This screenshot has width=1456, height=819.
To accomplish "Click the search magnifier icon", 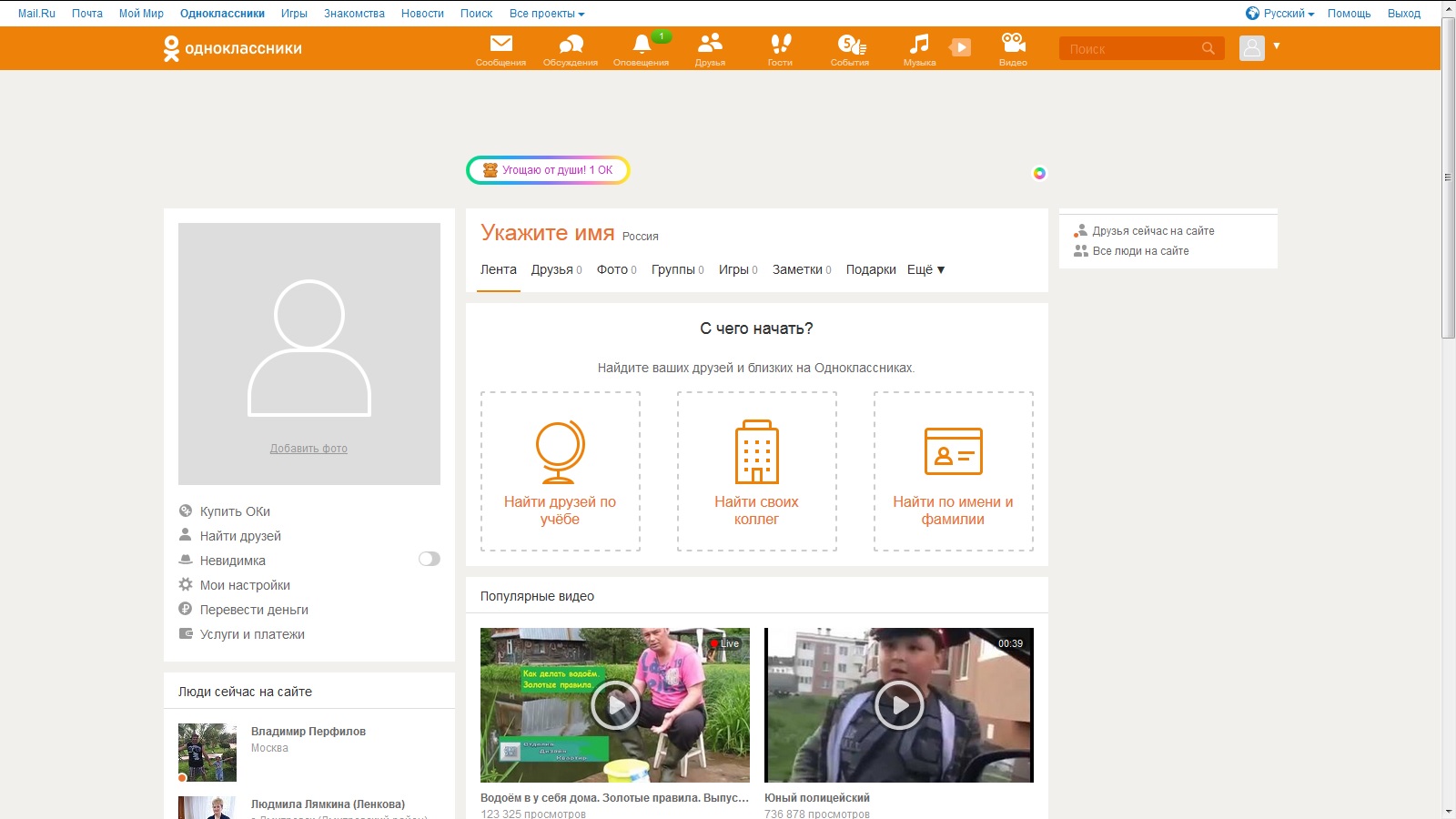I will tap(1208, 48).
